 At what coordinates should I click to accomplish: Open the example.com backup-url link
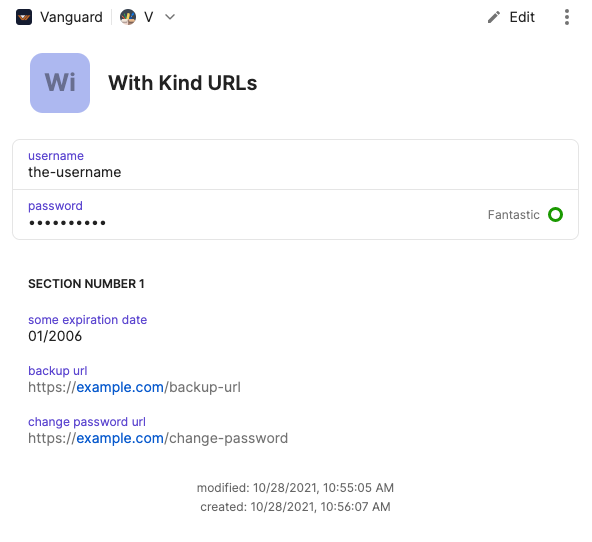[134, 387]
